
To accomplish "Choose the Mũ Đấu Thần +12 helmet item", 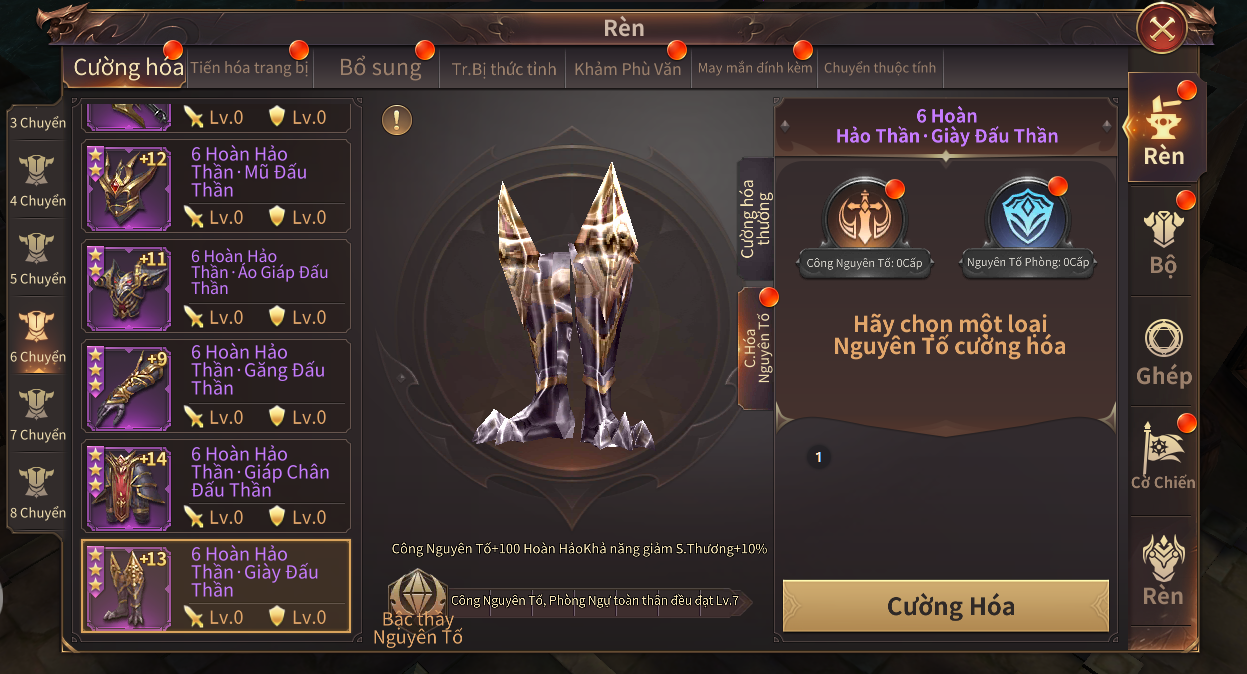I will pyautogui.click(x=216, y=187).
